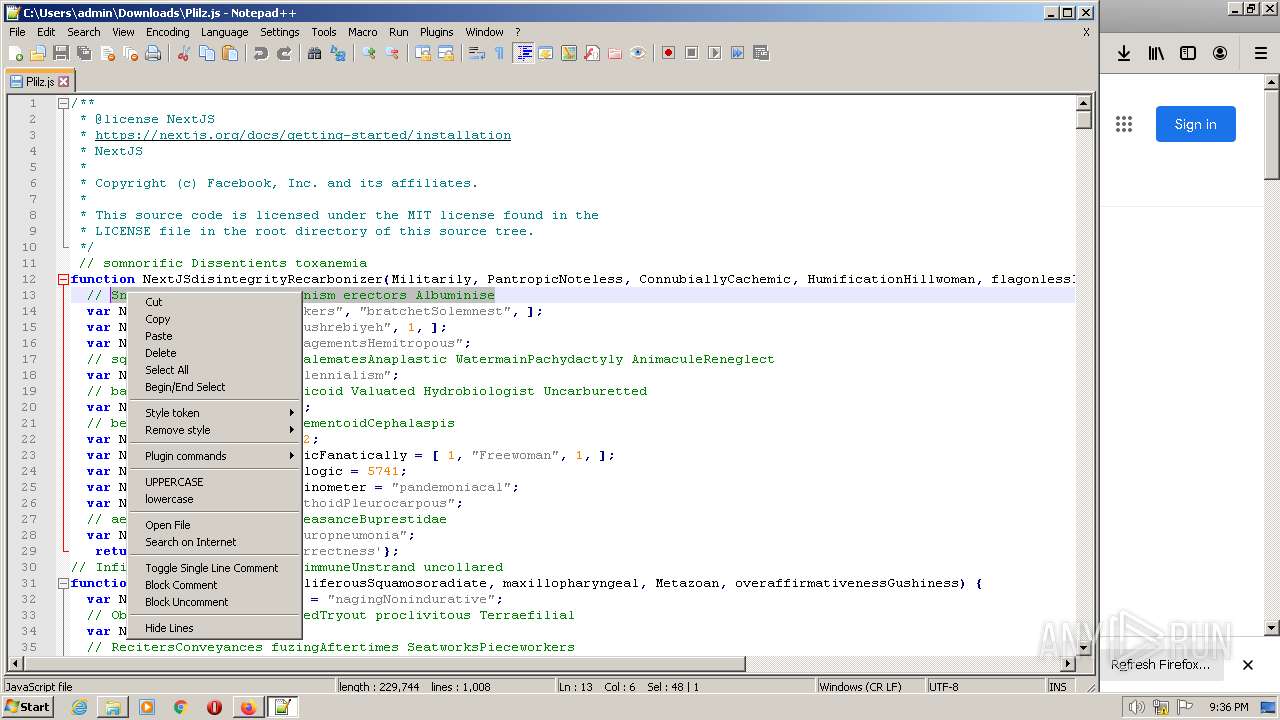Image resolution: width=1280 pixels, height=720 pixels.
Task: Open the nextjs.org installation link
Action: pyautogui.click(x=303, y=135)
